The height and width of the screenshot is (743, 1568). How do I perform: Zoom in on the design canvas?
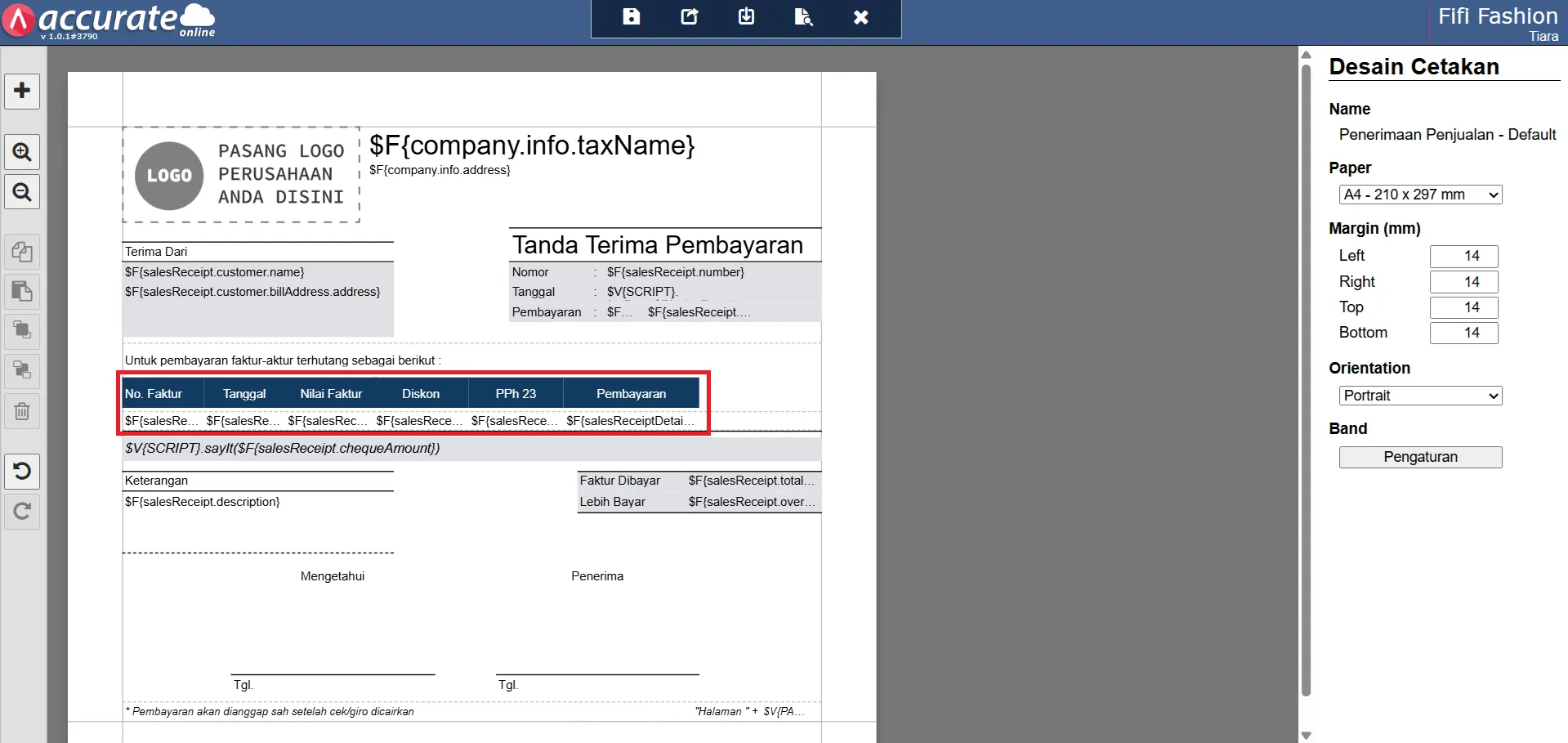point(22,152)
